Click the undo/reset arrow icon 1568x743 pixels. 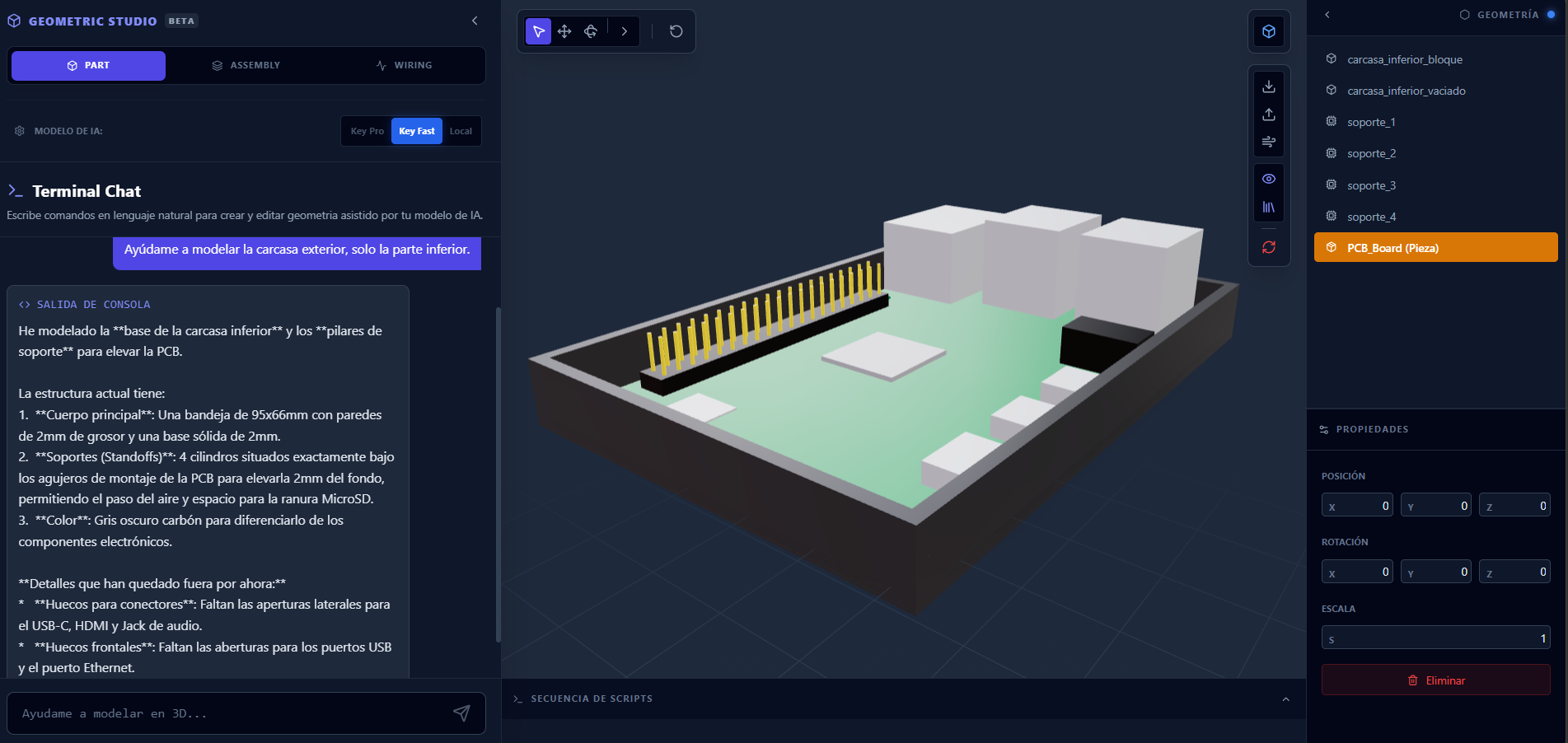pyautogui.click(x=676, y=31)
